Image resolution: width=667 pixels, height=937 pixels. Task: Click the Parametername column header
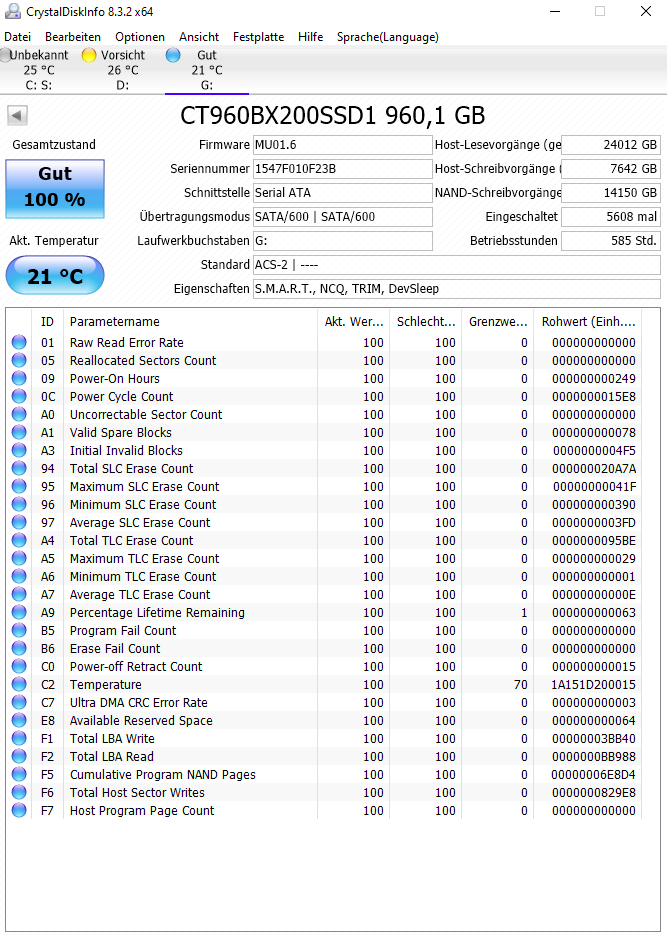tap(191, 321)
